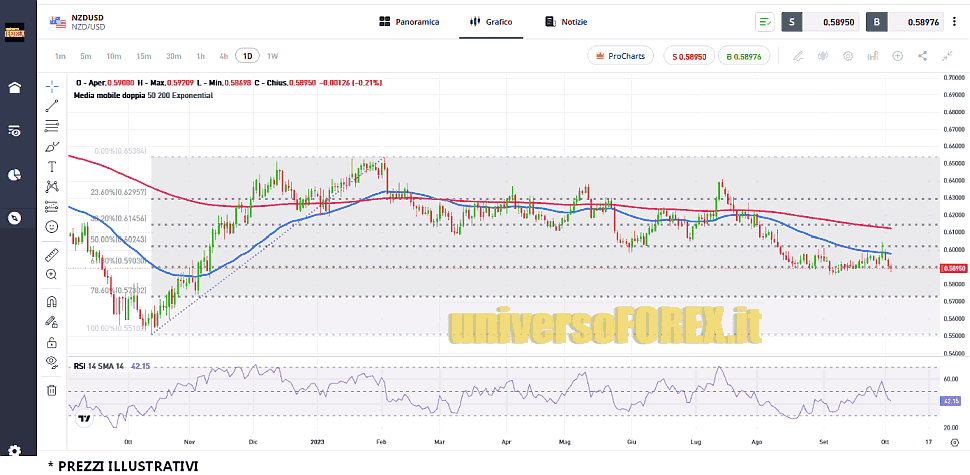This screenshot has width=970, height=475.
Task: Select the trend line drawing tool
Action: [x=52, y=106]
